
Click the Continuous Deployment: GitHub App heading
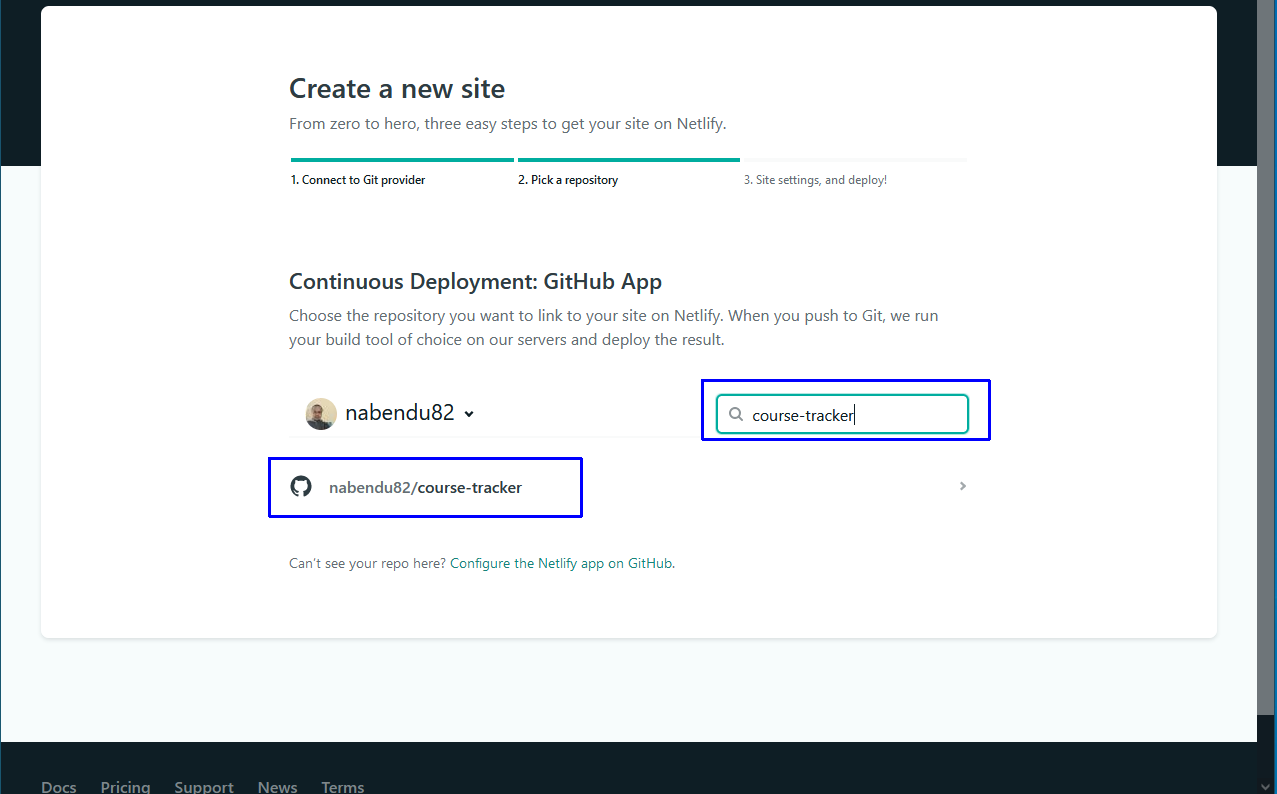475,281
